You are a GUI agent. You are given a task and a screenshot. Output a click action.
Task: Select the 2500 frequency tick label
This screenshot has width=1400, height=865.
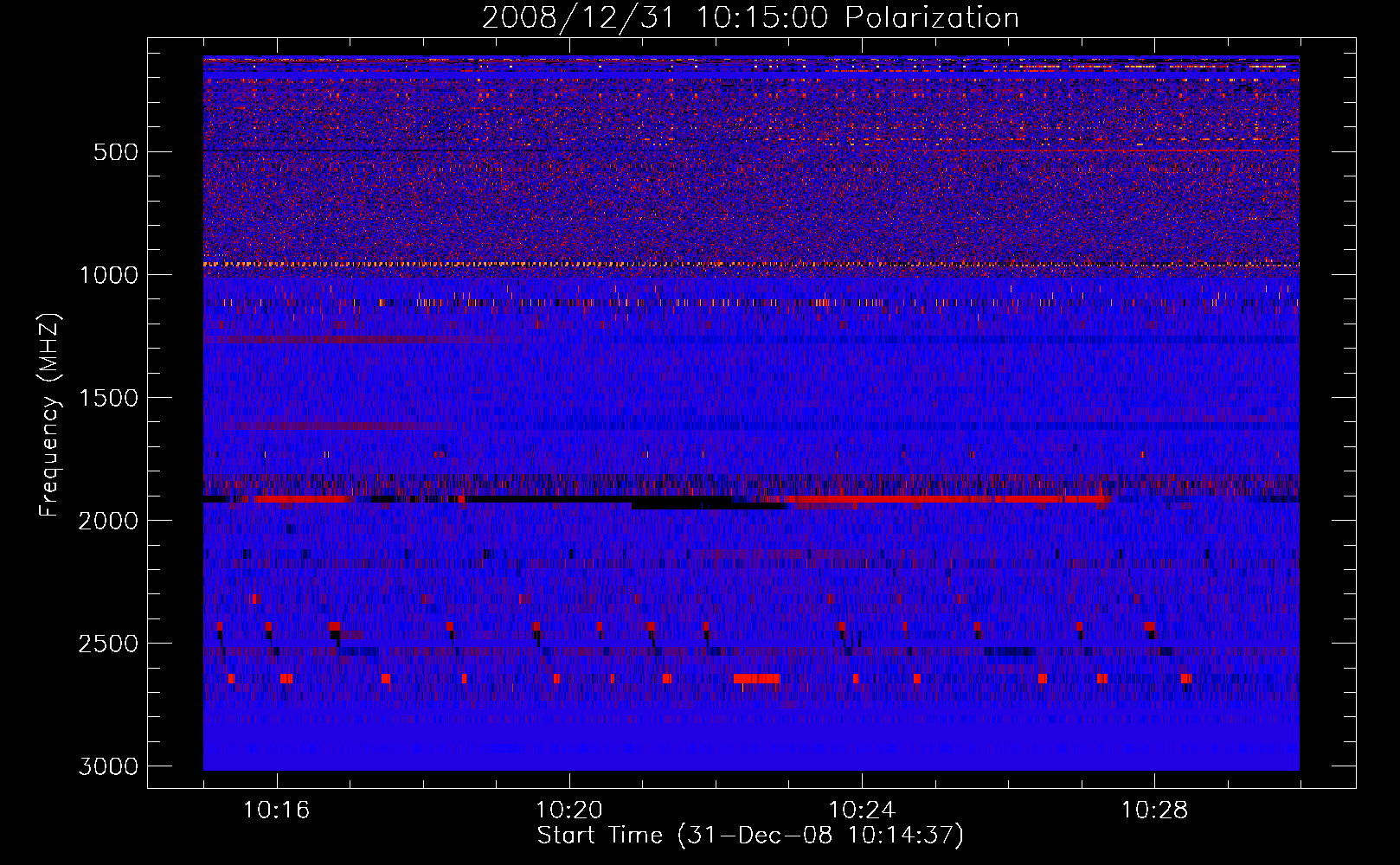tap(108, 644)
